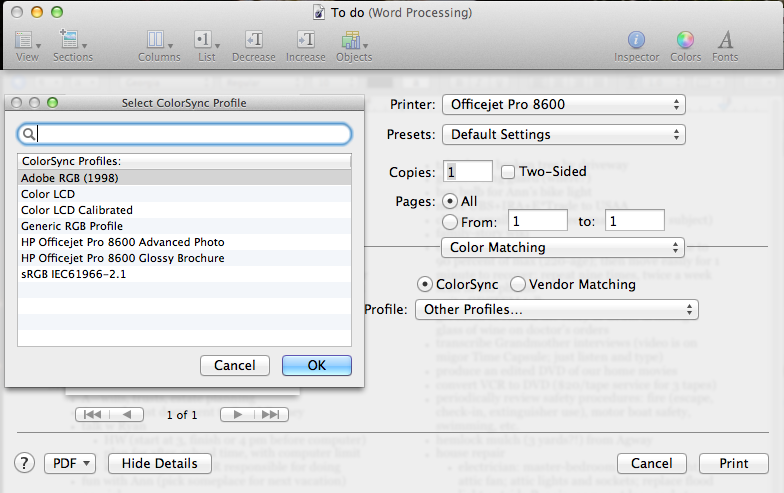The height and width of the screenshot is (493, 784).
Task: Select the Vendor Matching radio button
Action: pyautogui.click(x=519, y=284)
